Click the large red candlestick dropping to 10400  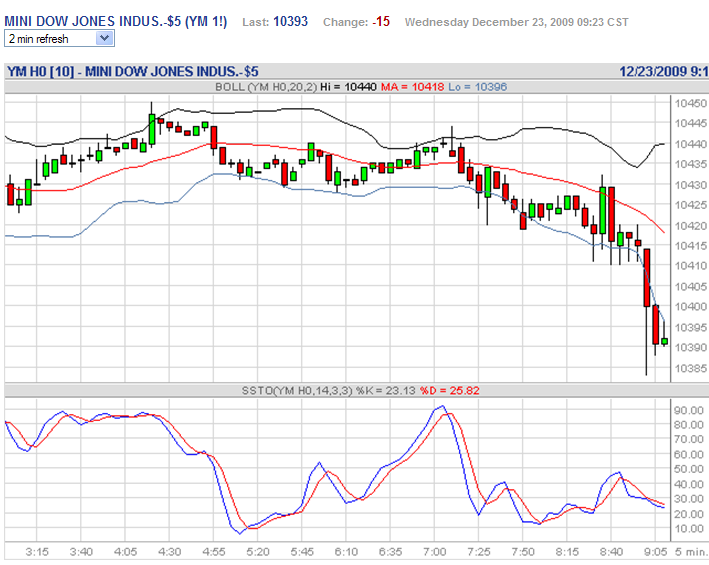647,278
